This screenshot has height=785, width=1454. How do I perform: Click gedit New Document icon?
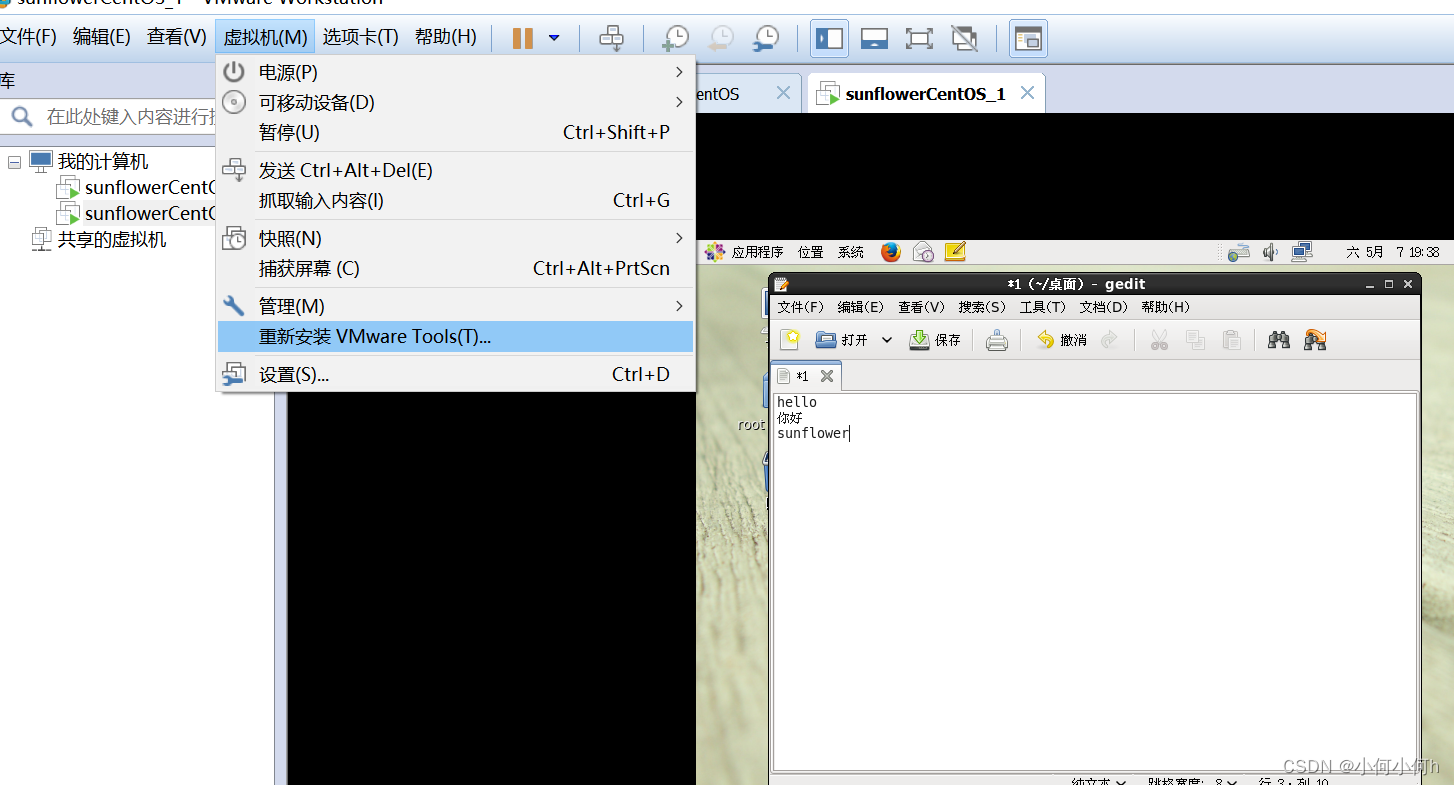pyautogui.click(x=790, y=340)
